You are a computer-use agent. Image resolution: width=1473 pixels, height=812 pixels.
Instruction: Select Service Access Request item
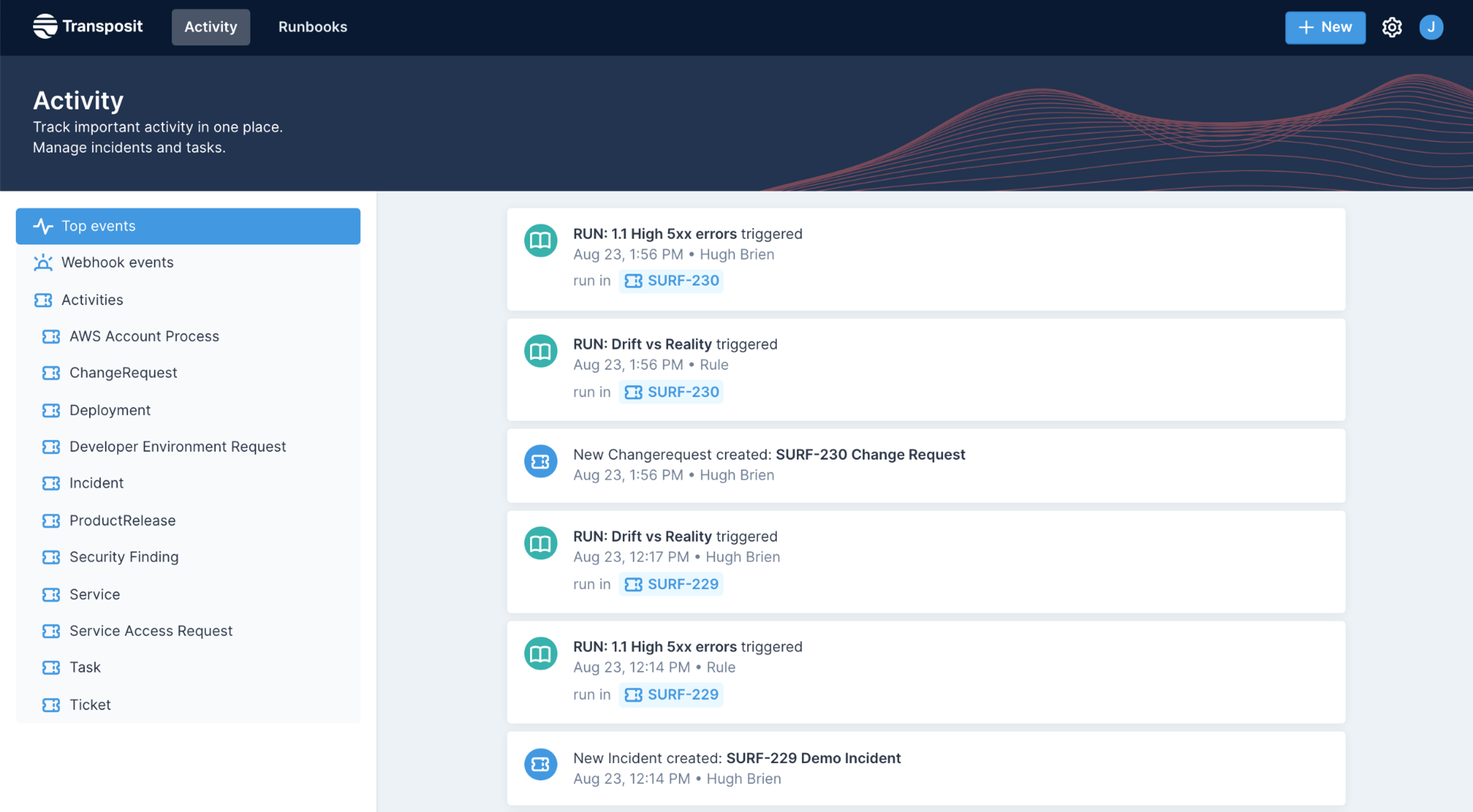tap(151, 631)
